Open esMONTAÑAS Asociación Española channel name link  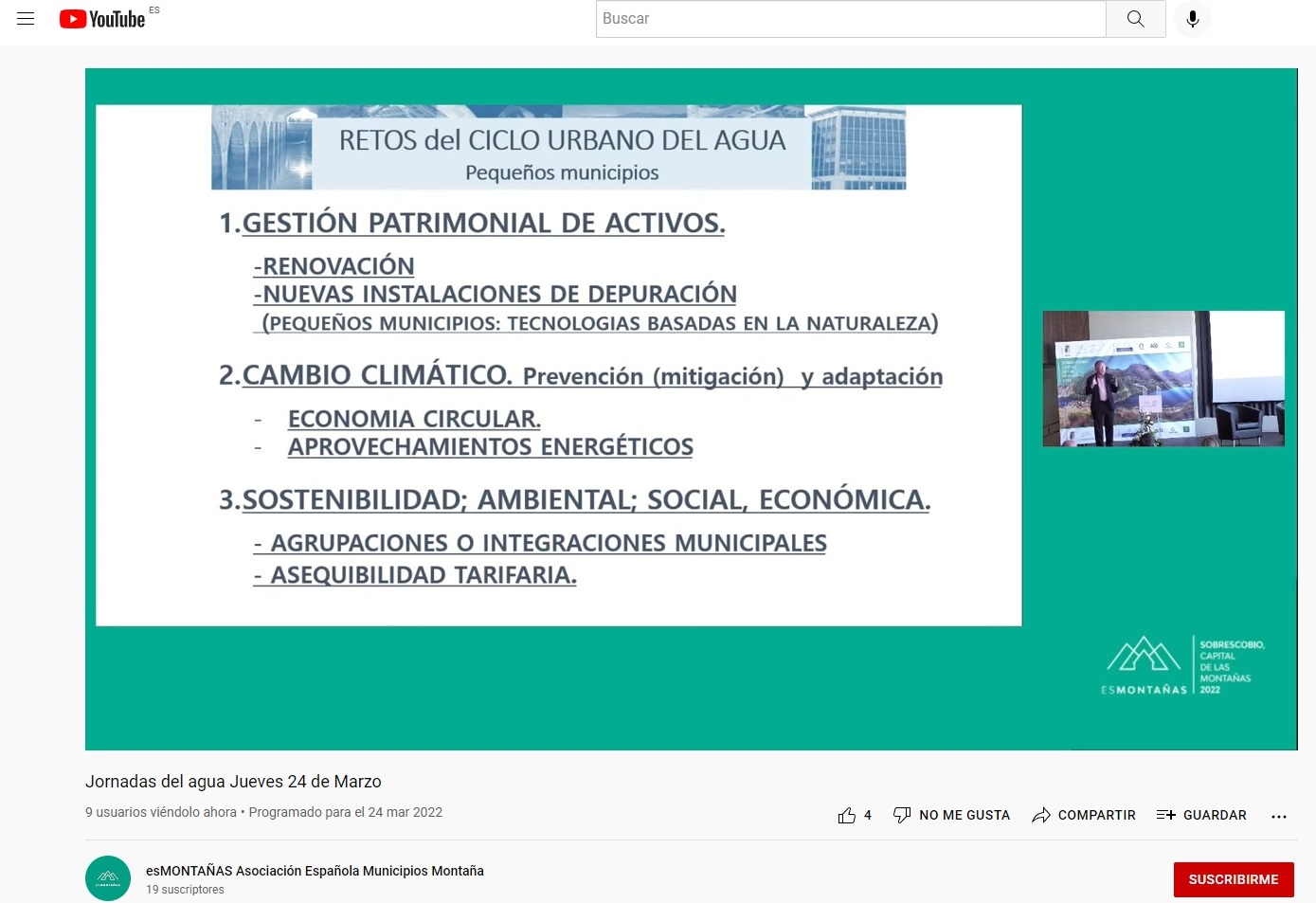[315, 871]
